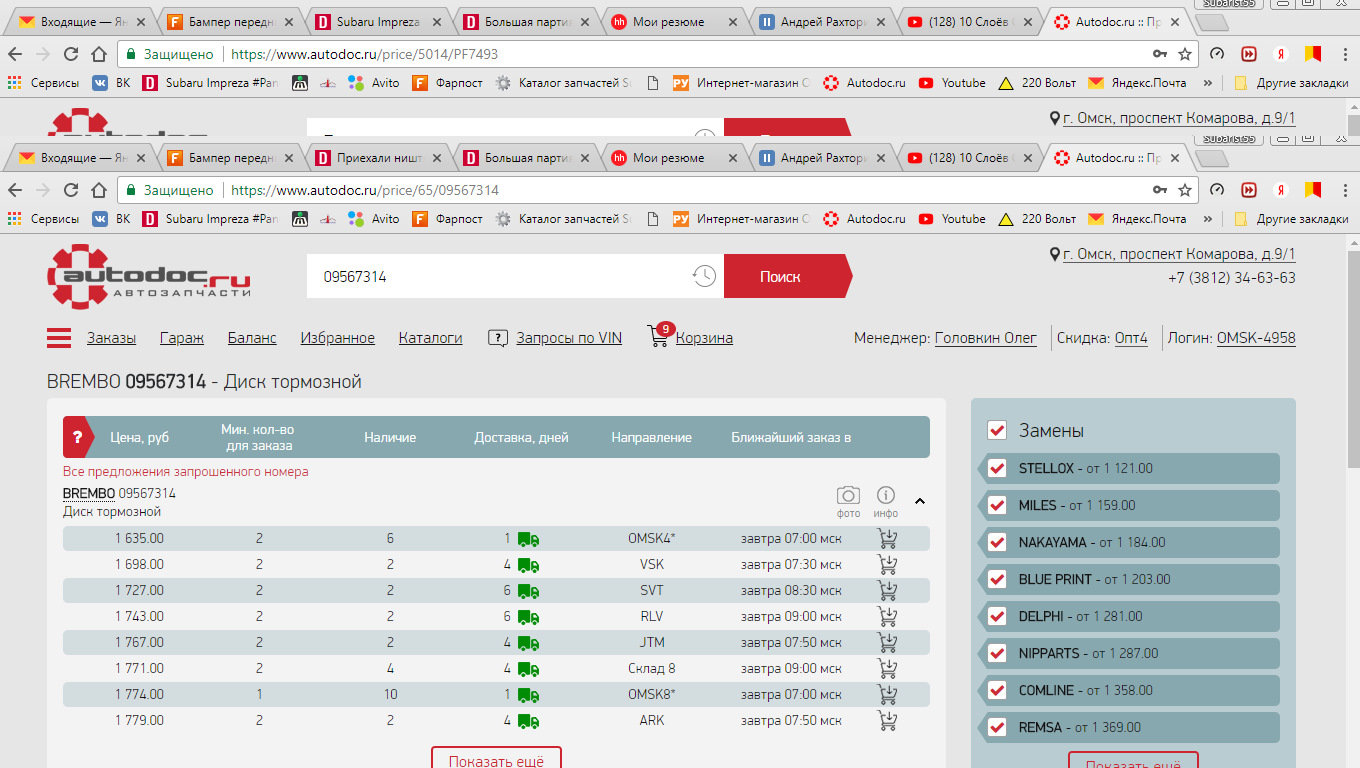Open the home page in lower browser window
The width and height of the screenshot is (1360, 768).
point(98,190)
